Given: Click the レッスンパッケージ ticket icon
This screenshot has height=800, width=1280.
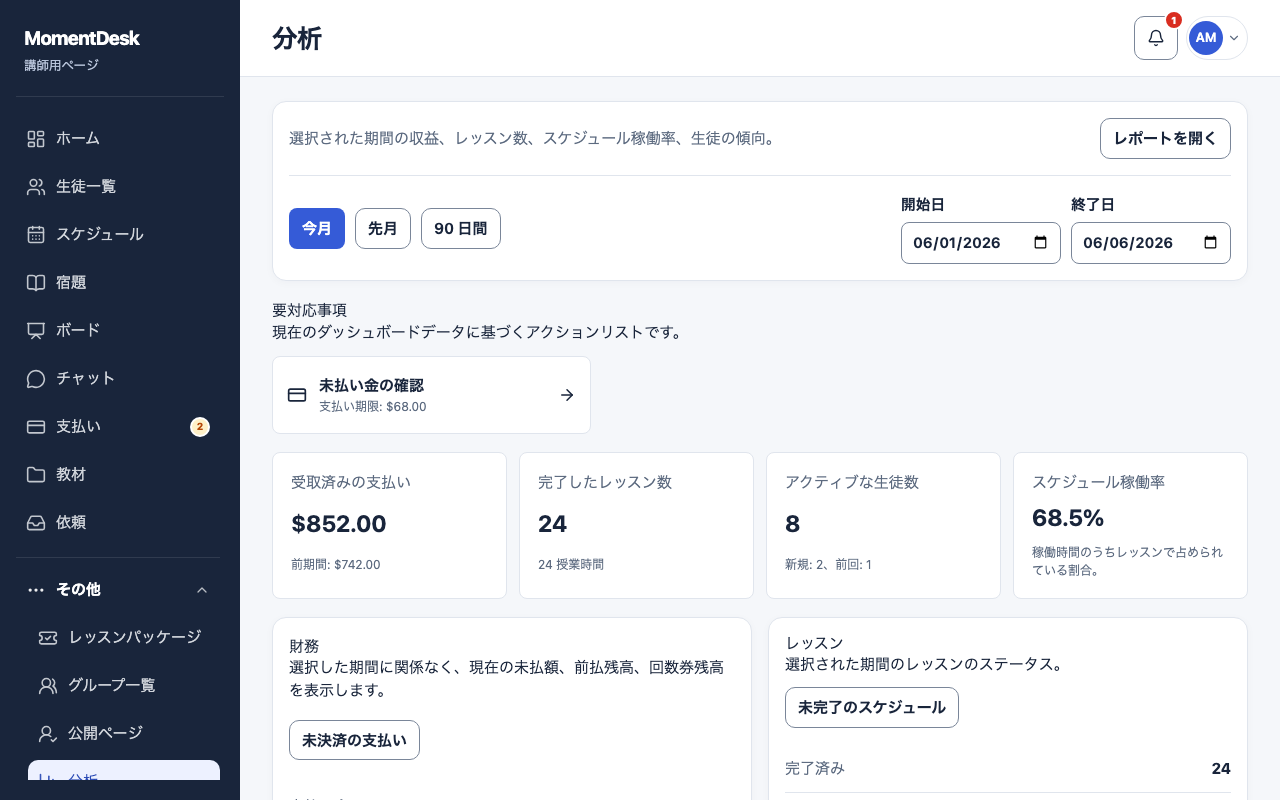Looking at the screenshot, I should click(48, 638).
